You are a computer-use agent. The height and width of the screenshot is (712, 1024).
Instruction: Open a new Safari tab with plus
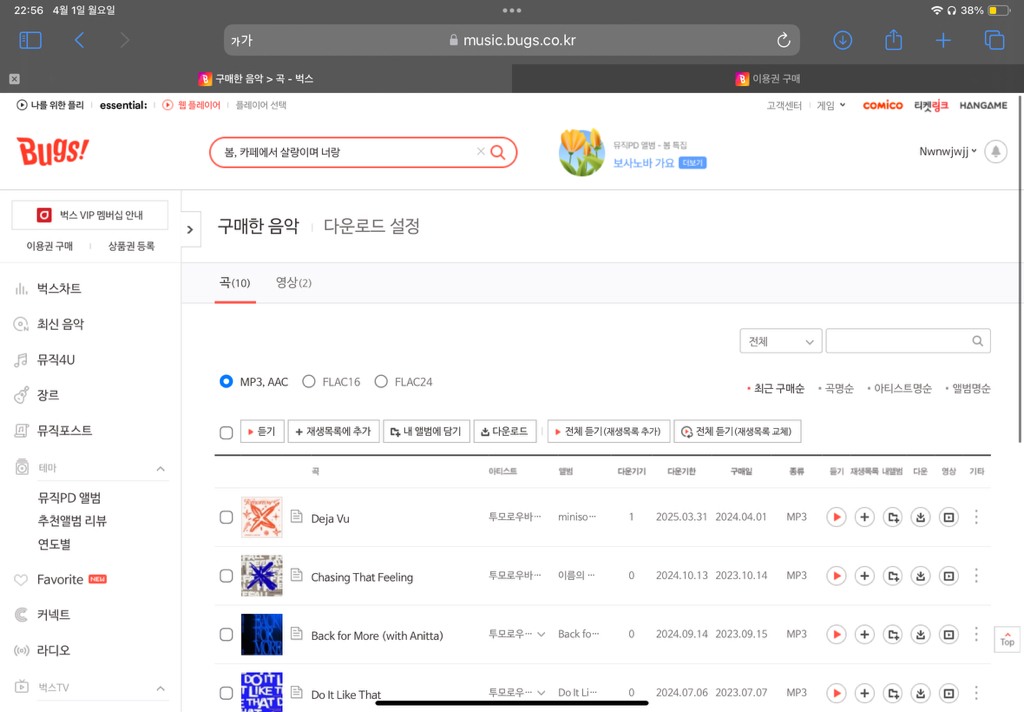(943, 40)
